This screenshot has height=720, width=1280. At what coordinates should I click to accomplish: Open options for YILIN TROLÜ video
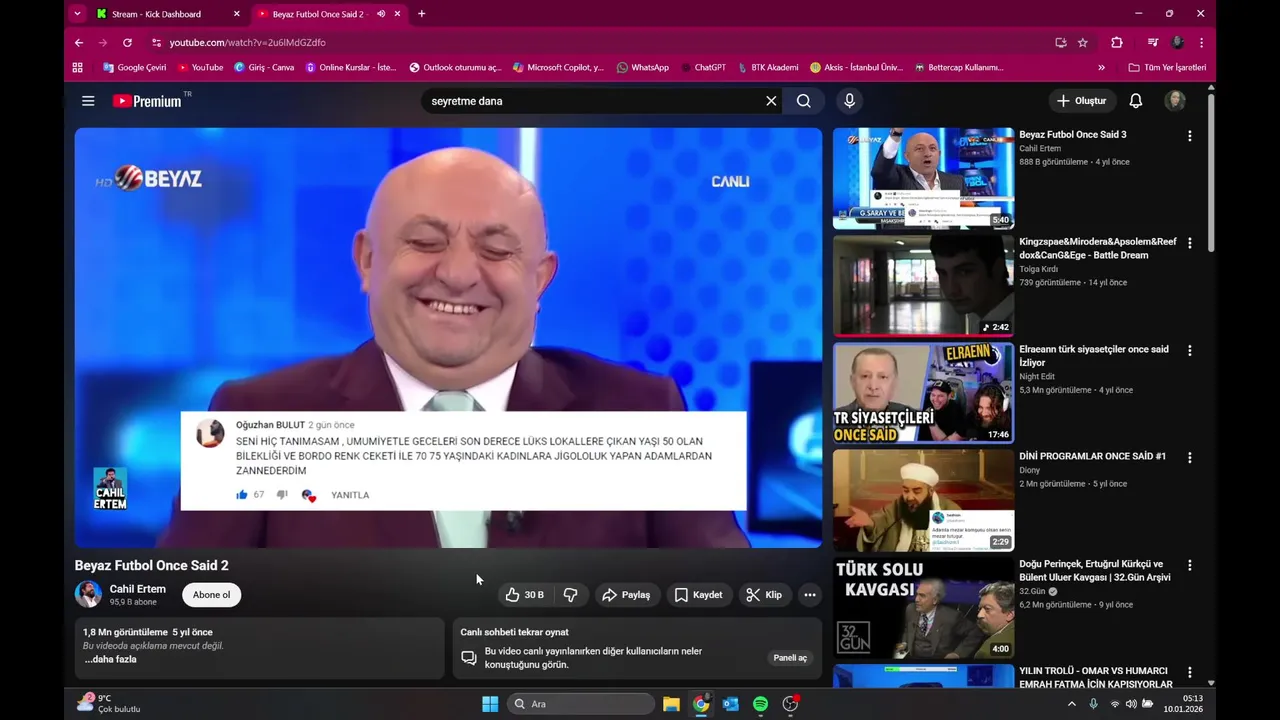[1189, 673]
